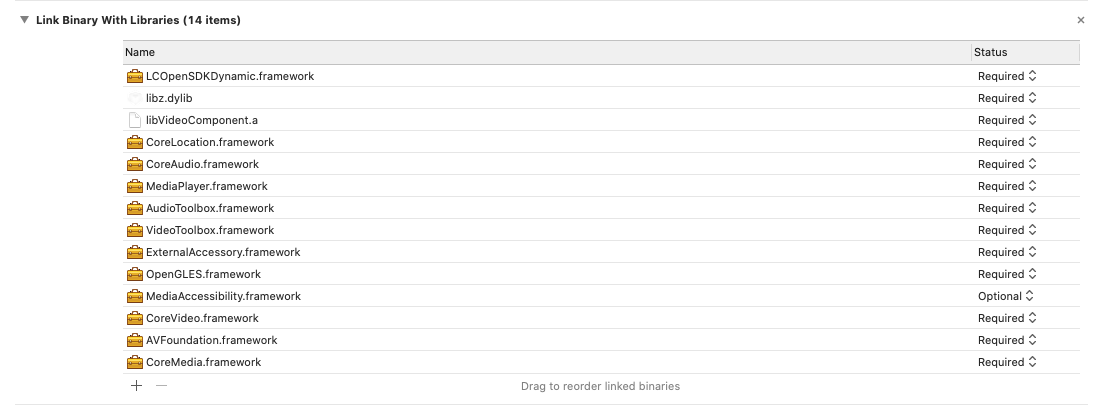1094x406 pixels.
Task: Click the AVFoundation.framework toolbox icon
Action: 135,340
